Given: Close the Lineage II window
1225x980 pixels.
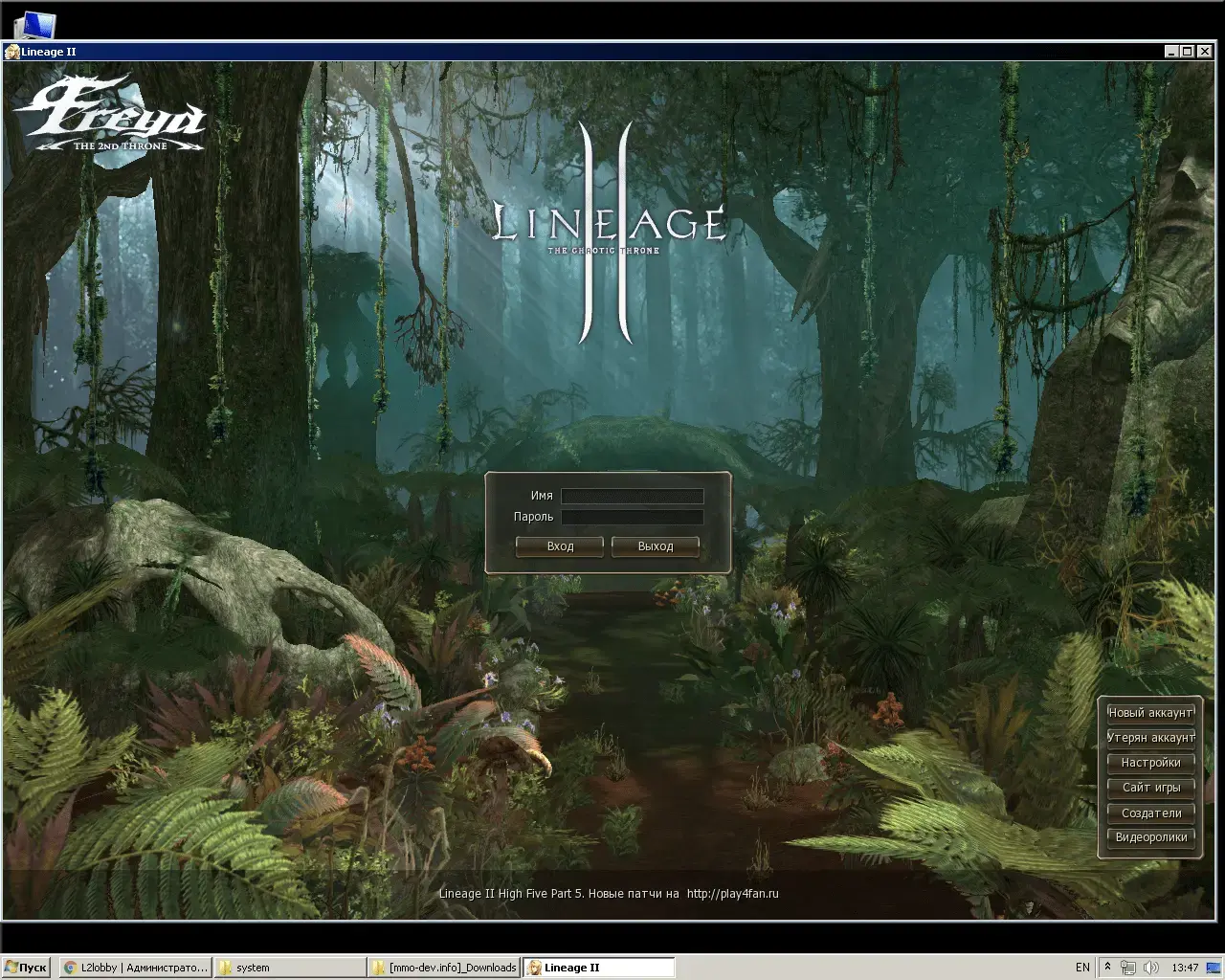Looking at the screenshot, I should [x=1205, y=52].
